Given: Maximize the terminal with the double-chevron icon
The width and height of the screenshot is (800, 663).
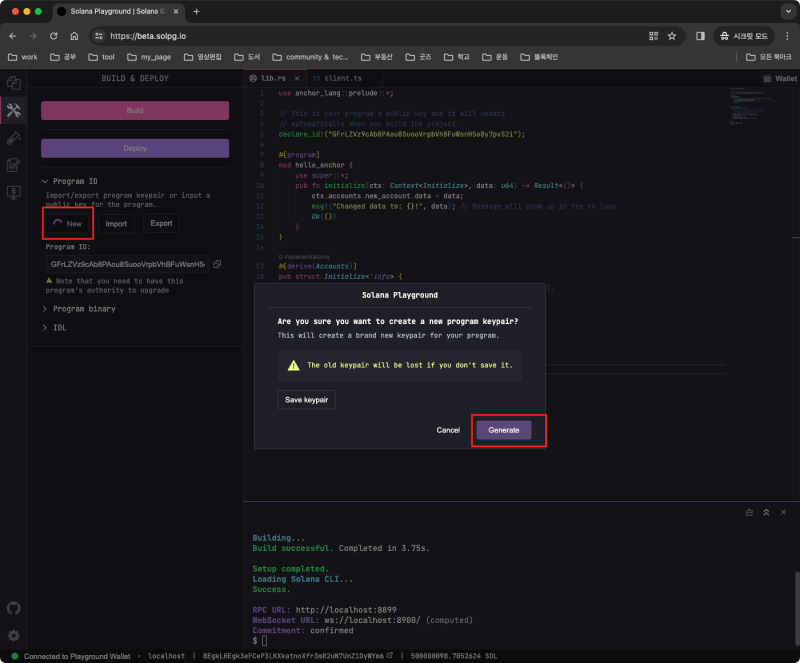Looking at the screenshot, I should point(766,512).
